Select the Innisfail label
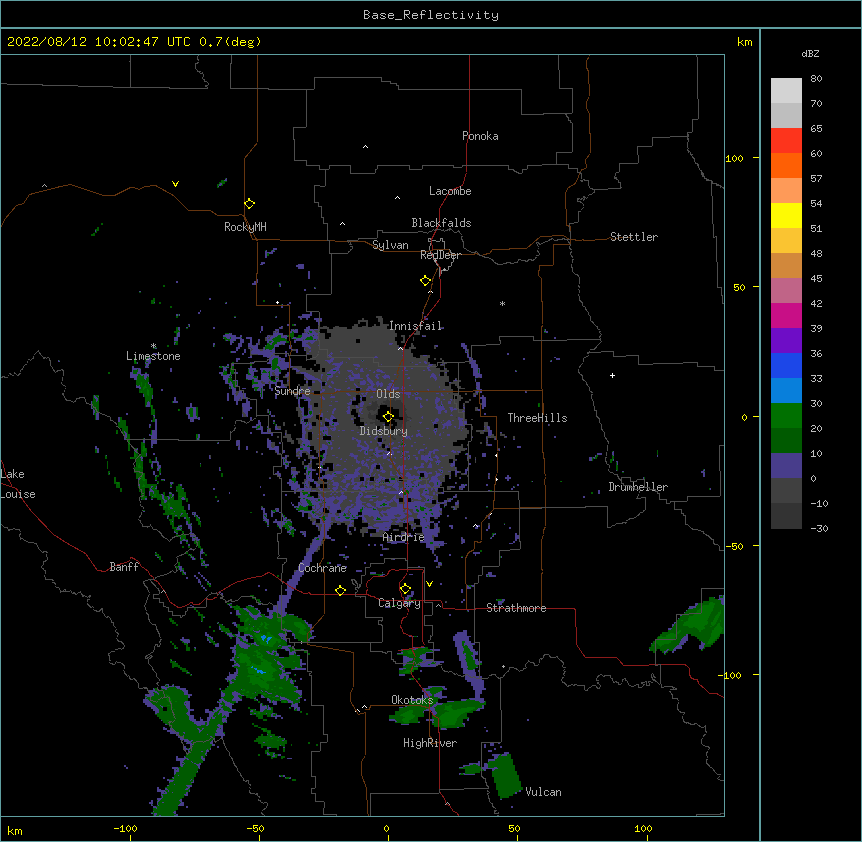The height and width of the screenshot is (842, 862). click(416, 326)
